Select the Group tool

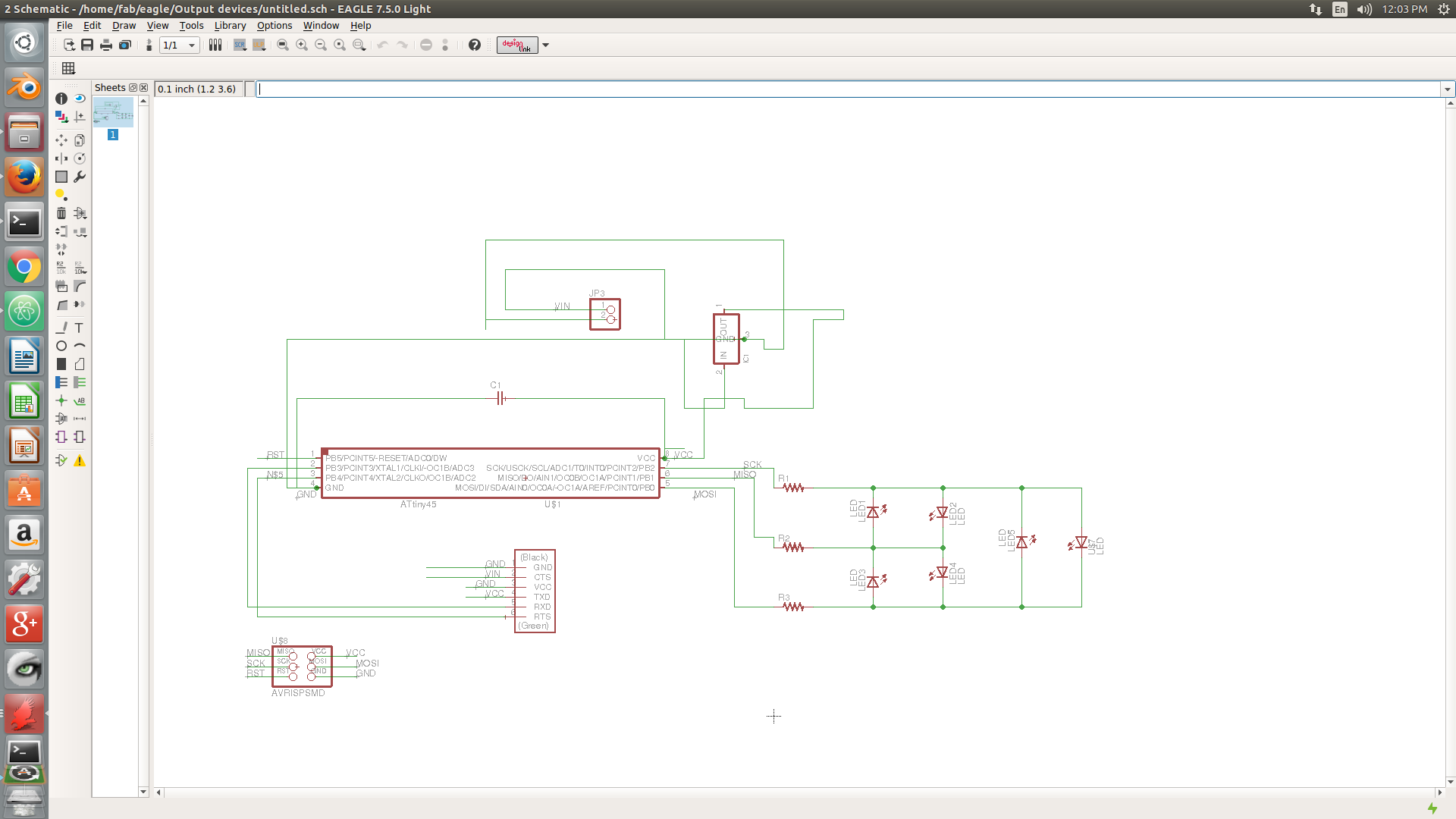click(61, 177)
